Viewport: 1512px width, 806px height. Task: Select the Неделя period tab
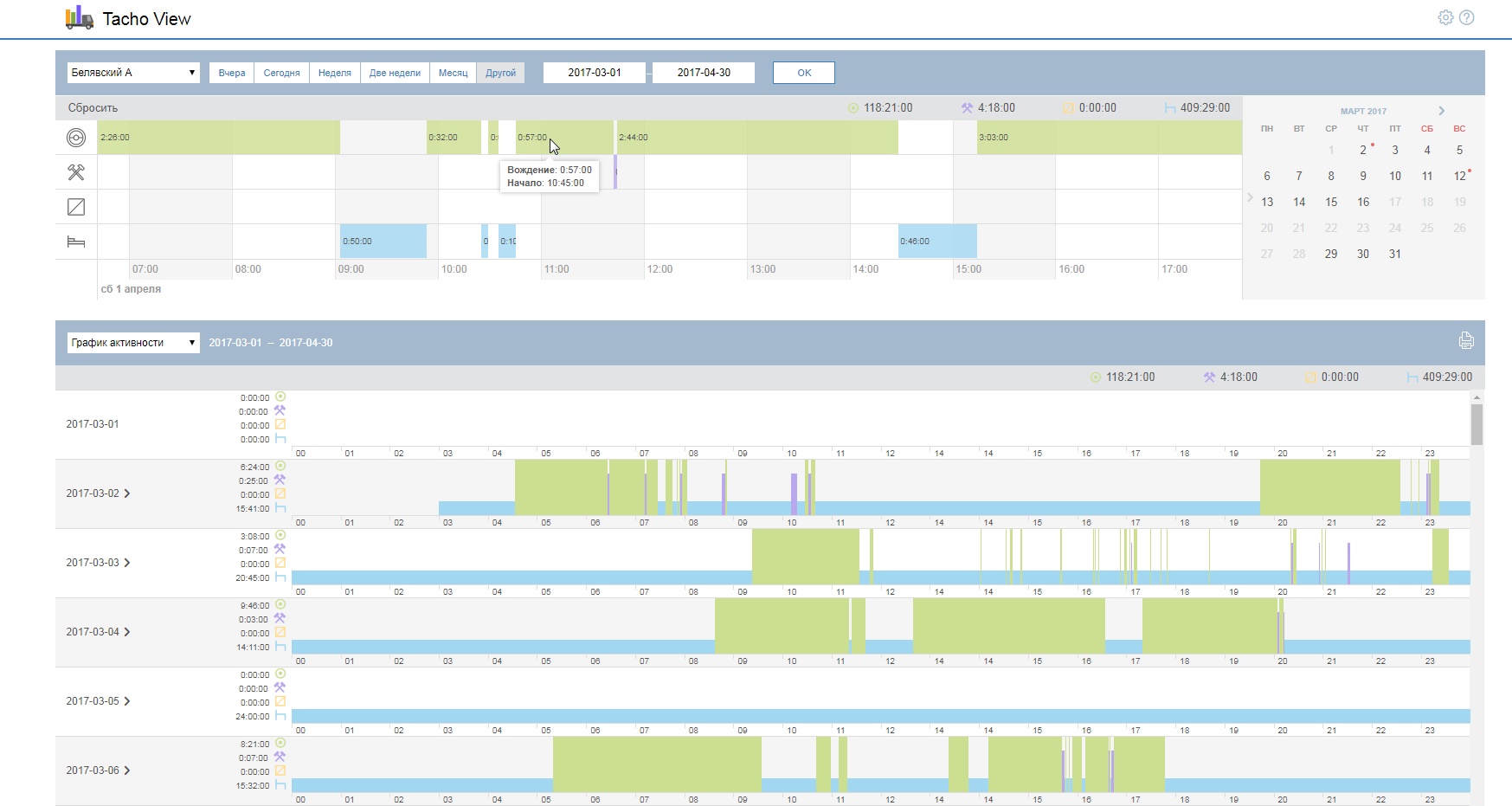(x=334, y=73)
